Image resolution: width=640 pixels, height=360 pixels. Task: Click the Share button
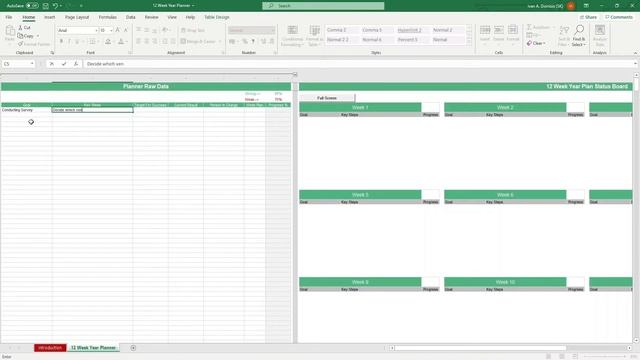589,17
